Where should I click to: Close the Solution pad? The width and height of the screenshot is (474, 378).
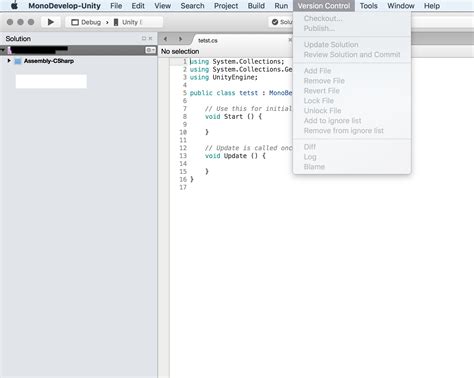coord(150,38)
